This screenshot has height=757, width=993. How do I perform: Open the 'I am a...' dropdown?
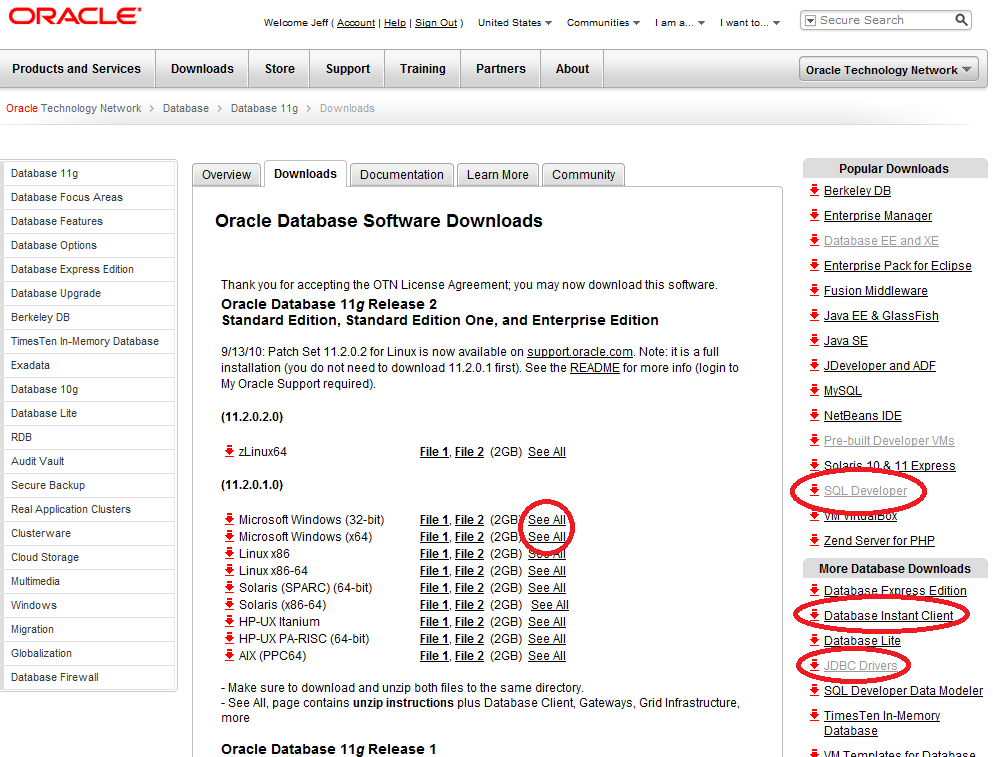(x=680, y=23)
